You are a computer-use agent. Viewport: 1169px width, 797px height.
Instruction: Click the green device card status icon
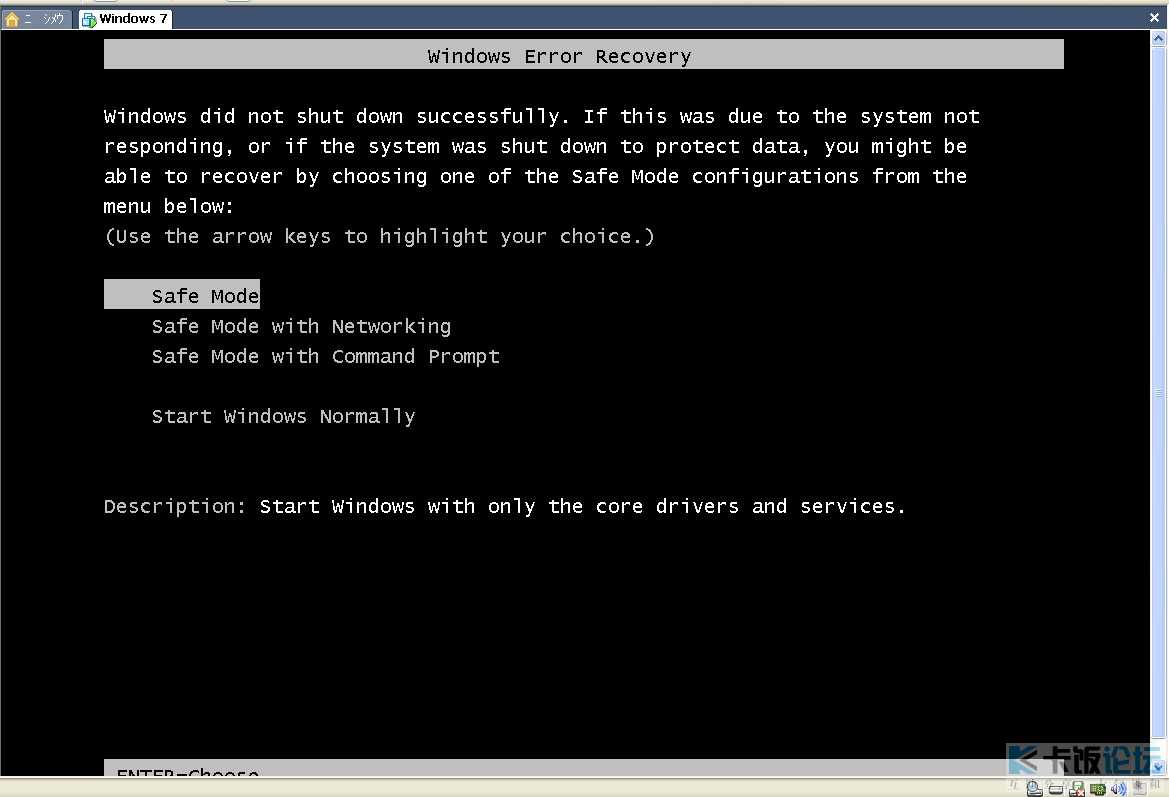coord(1097,788)
